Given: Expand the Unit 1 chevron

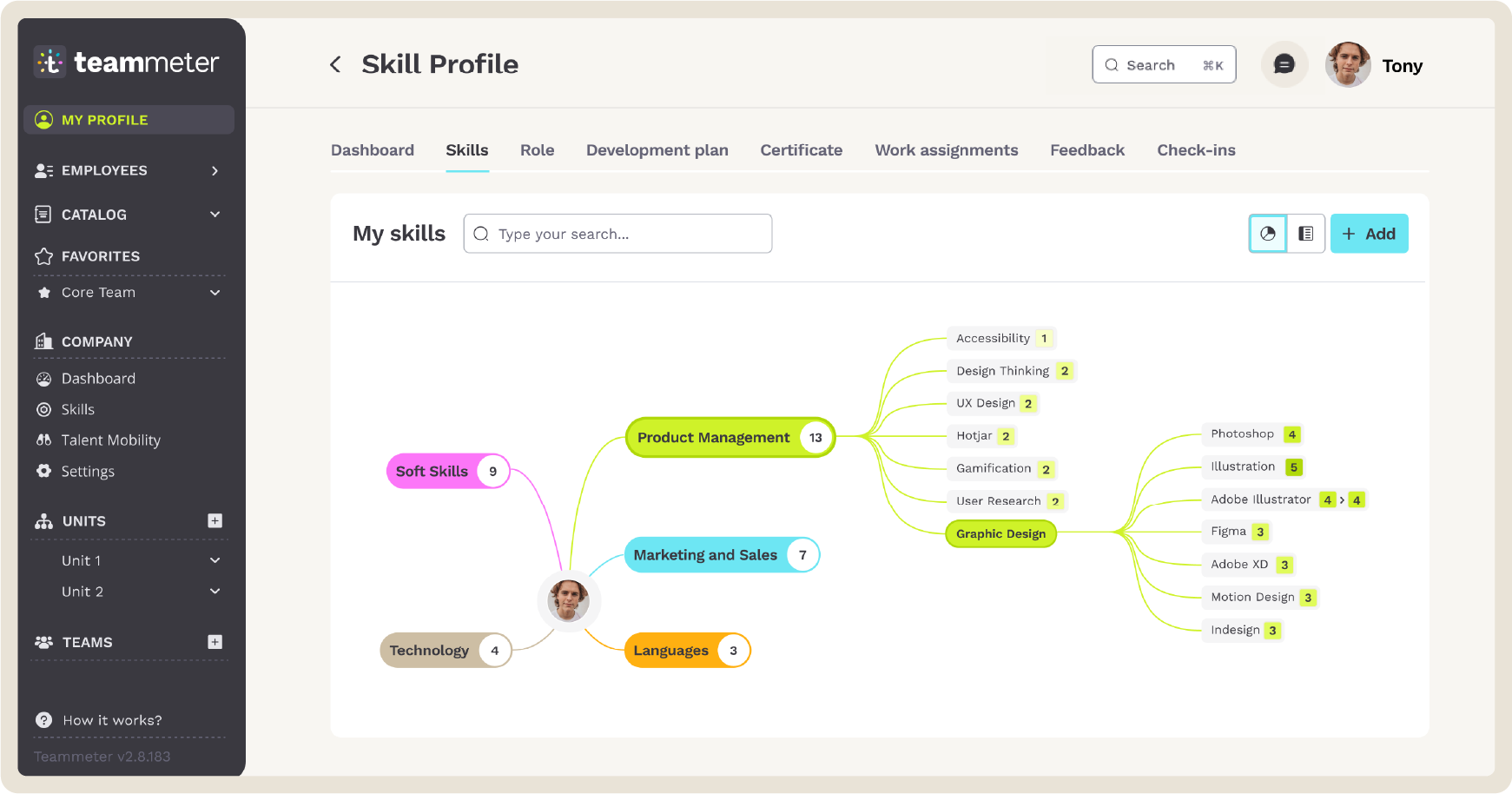Looking at the screenshot, I should coord(215,560).
